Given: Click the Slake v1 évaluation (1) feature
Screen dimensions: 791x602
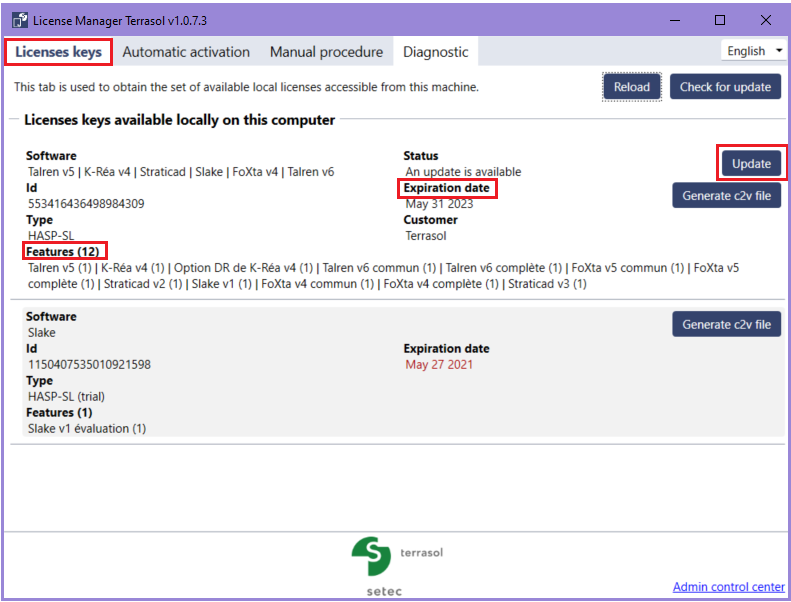Looking at the screenshot, I should click(x=87, y=428).
